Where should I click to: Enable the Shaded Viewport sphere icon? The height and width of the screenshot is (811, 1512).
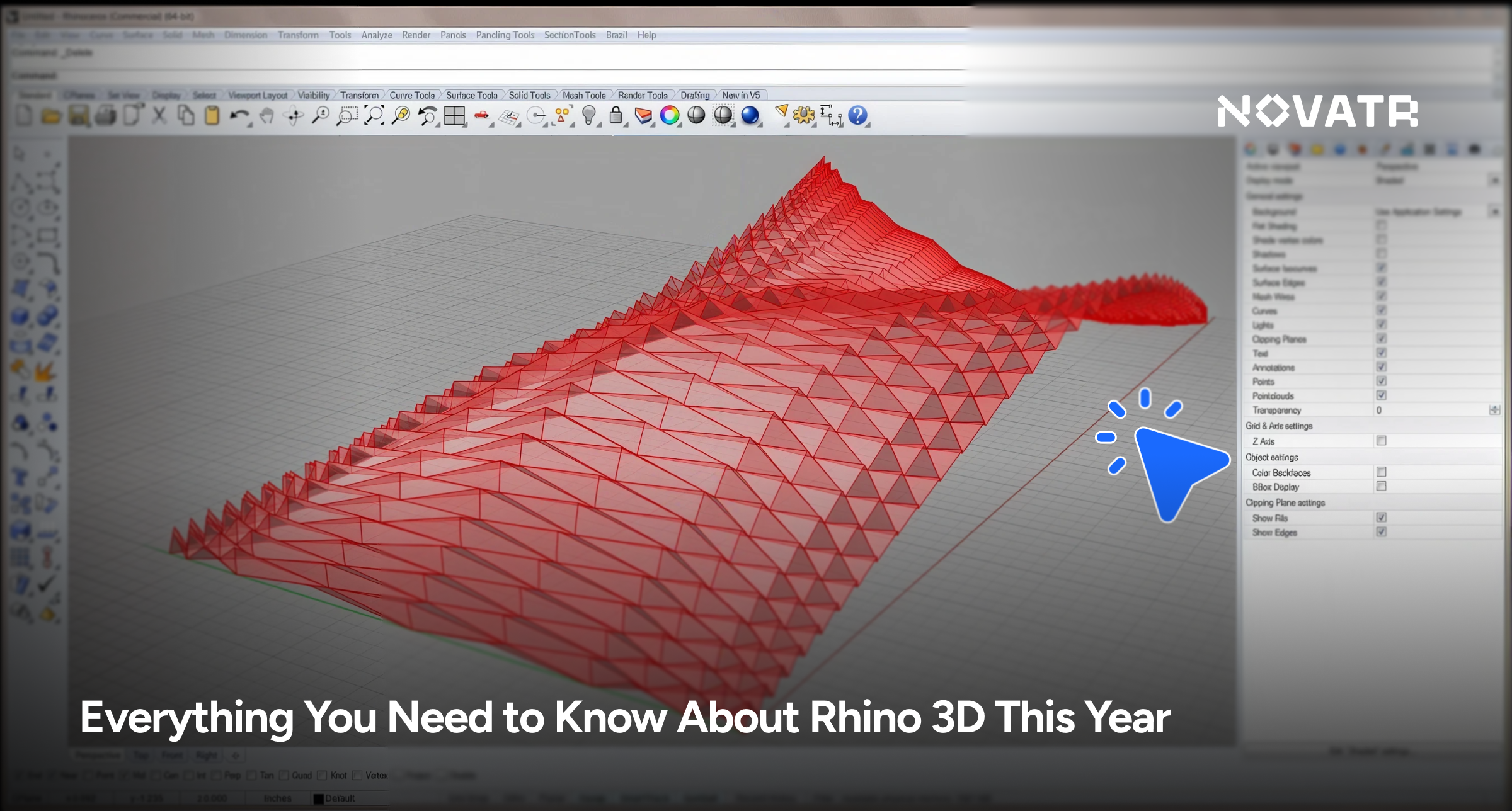pos(696,116)
